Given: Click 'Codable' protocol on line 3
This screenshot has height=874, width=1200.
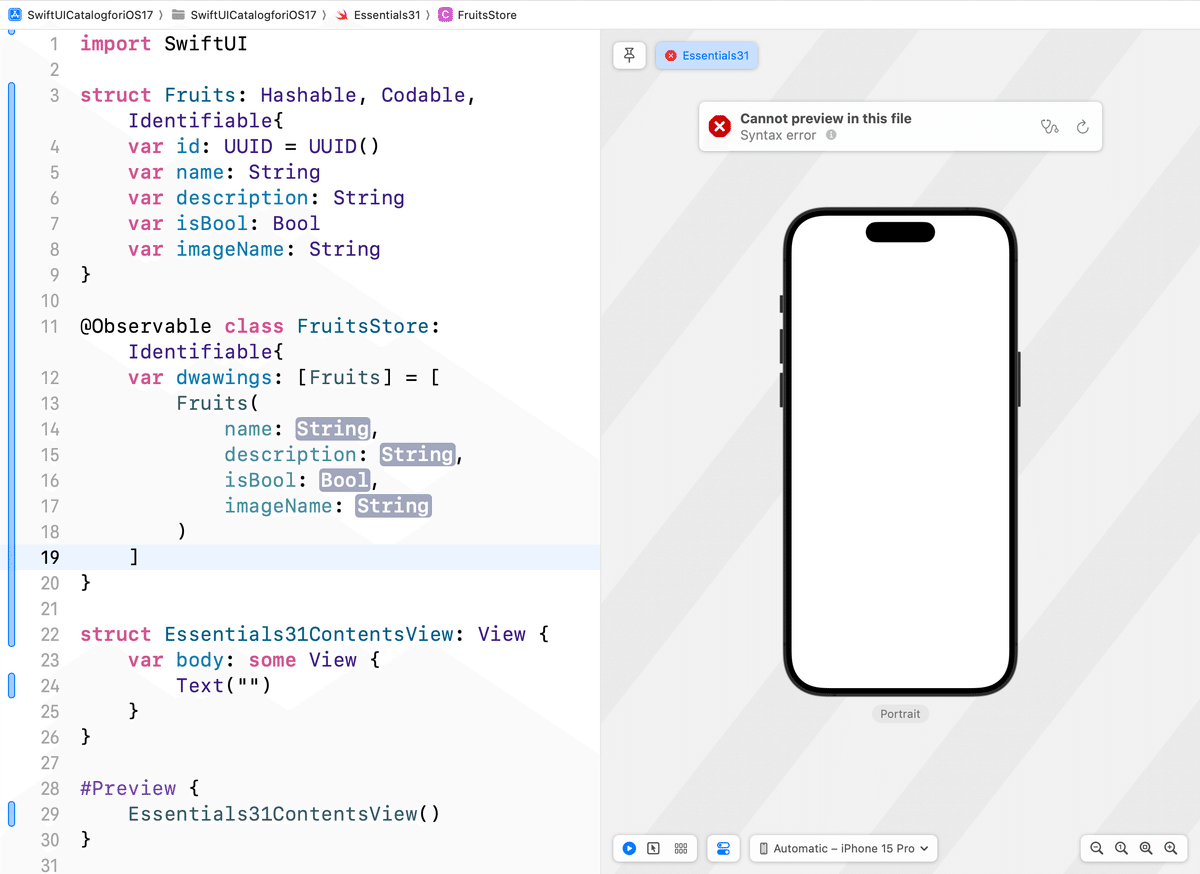Looking at the screenshot, I should pyautogui.click(x=424, y=95).
